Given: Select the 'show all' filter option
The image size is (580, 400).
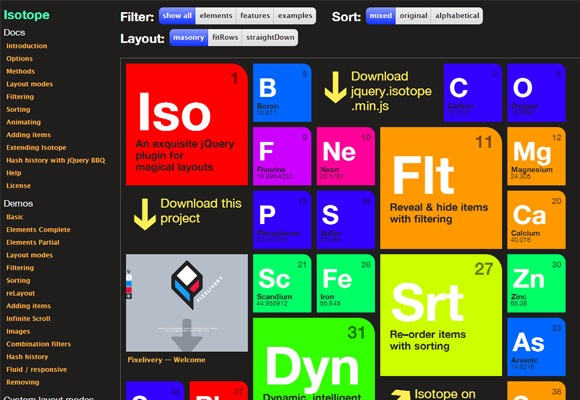Looking at the screenshot, I should pyautogui.click(x=177, y=16).
